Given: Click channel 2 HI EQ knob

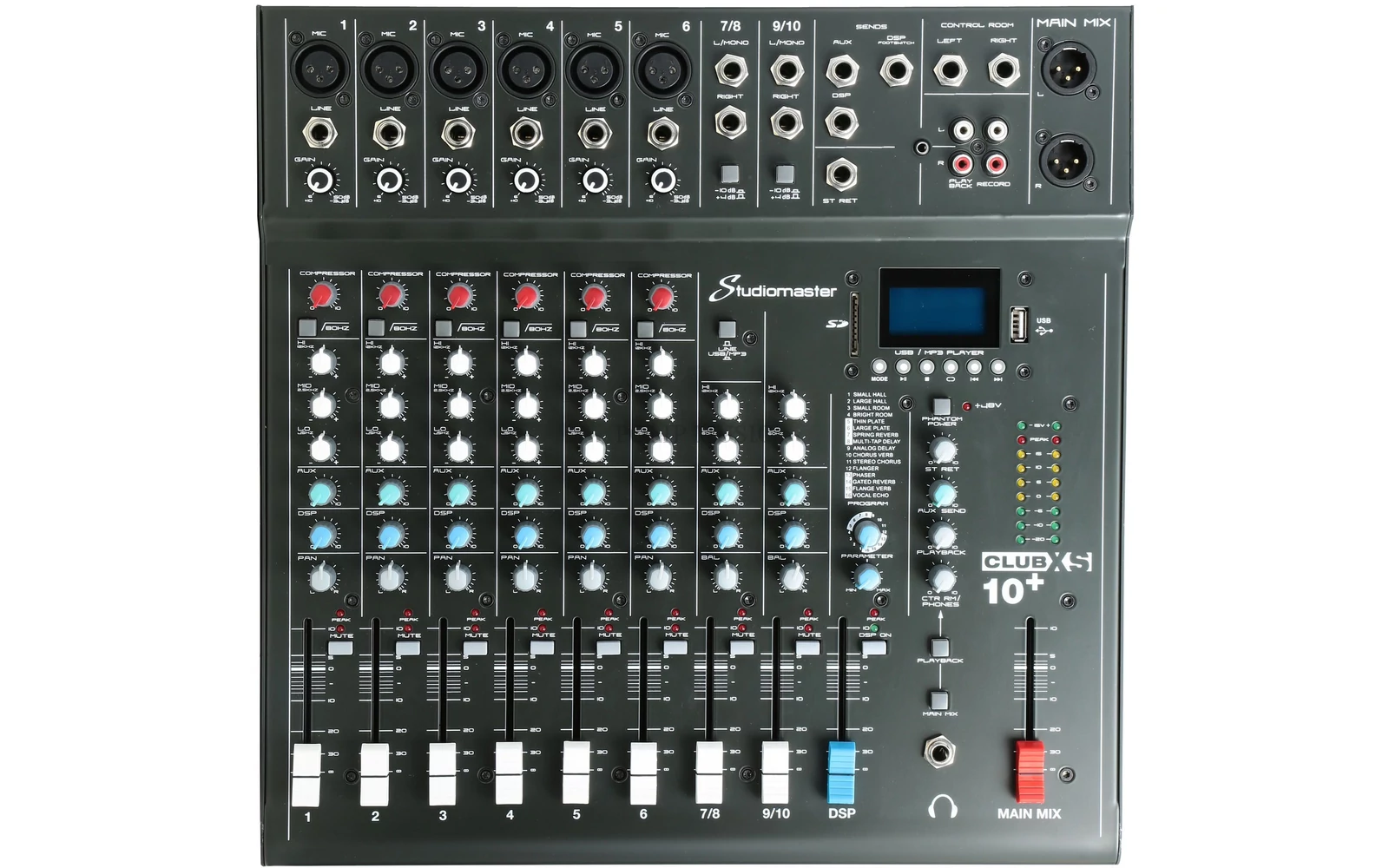Looking at the screenshot, I should pyautogui.click(x=391, y=362).
